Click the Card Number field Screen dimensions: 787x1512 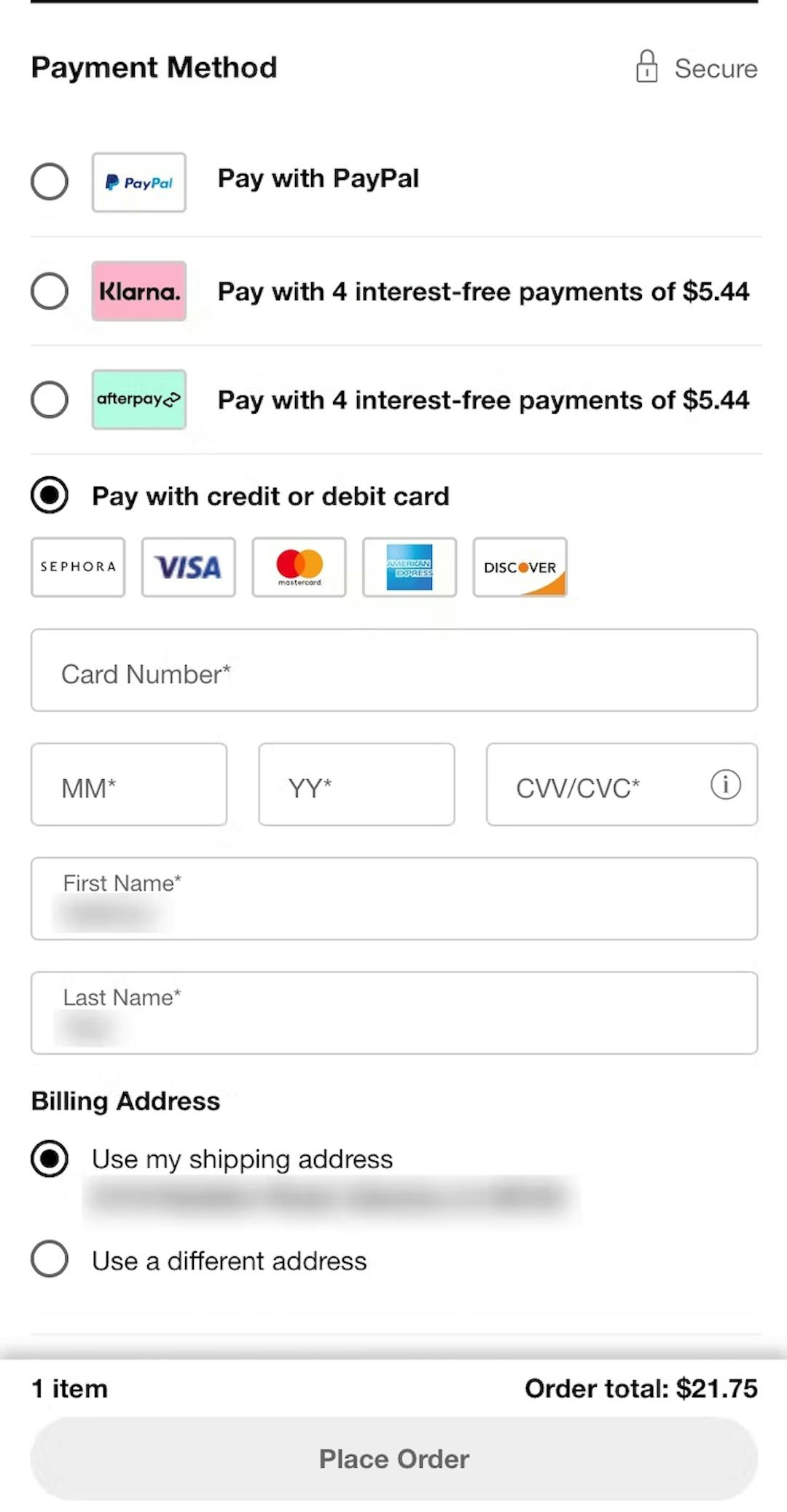click(x=393, y=671)
